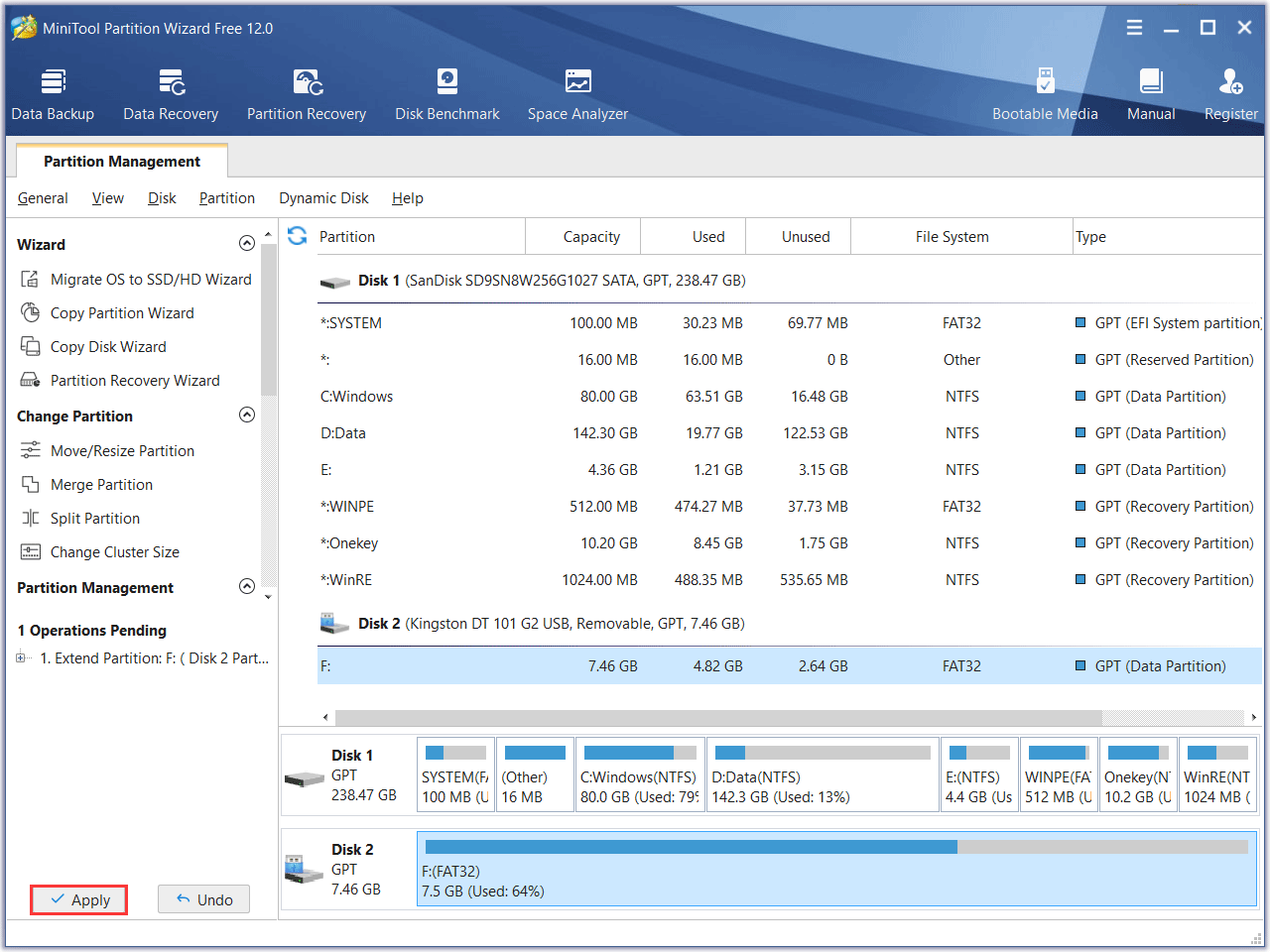Select the E: partition row
The image size is (1270, 952).
click(x=789, y=470)
